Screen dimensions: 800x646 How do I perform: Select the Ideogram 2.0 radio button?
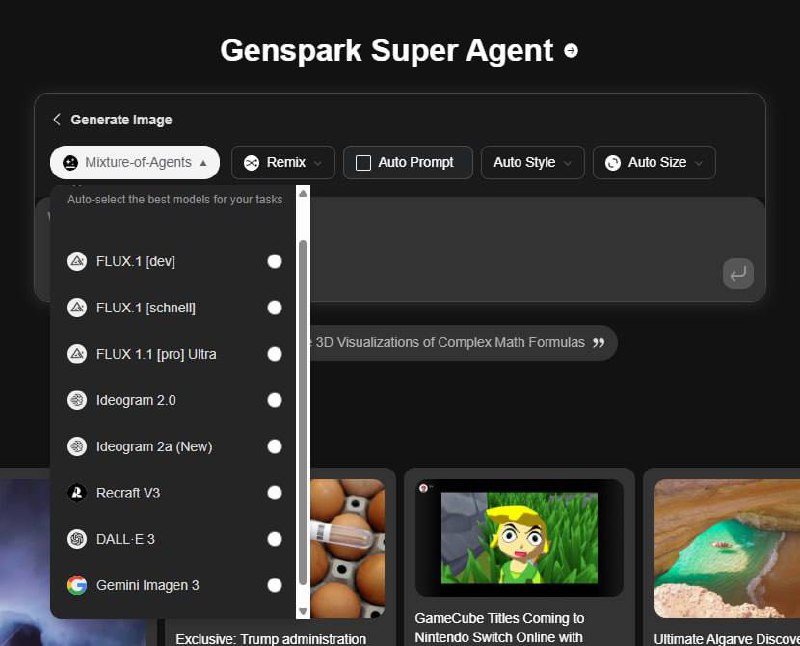pos(274,400)
